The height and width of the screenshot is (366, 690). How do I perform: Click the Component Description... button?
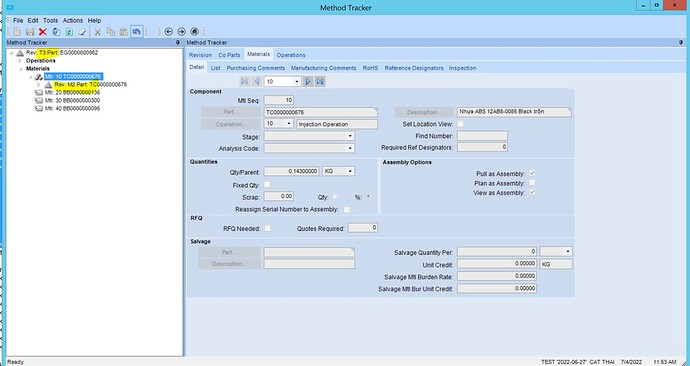coord(424,112)
